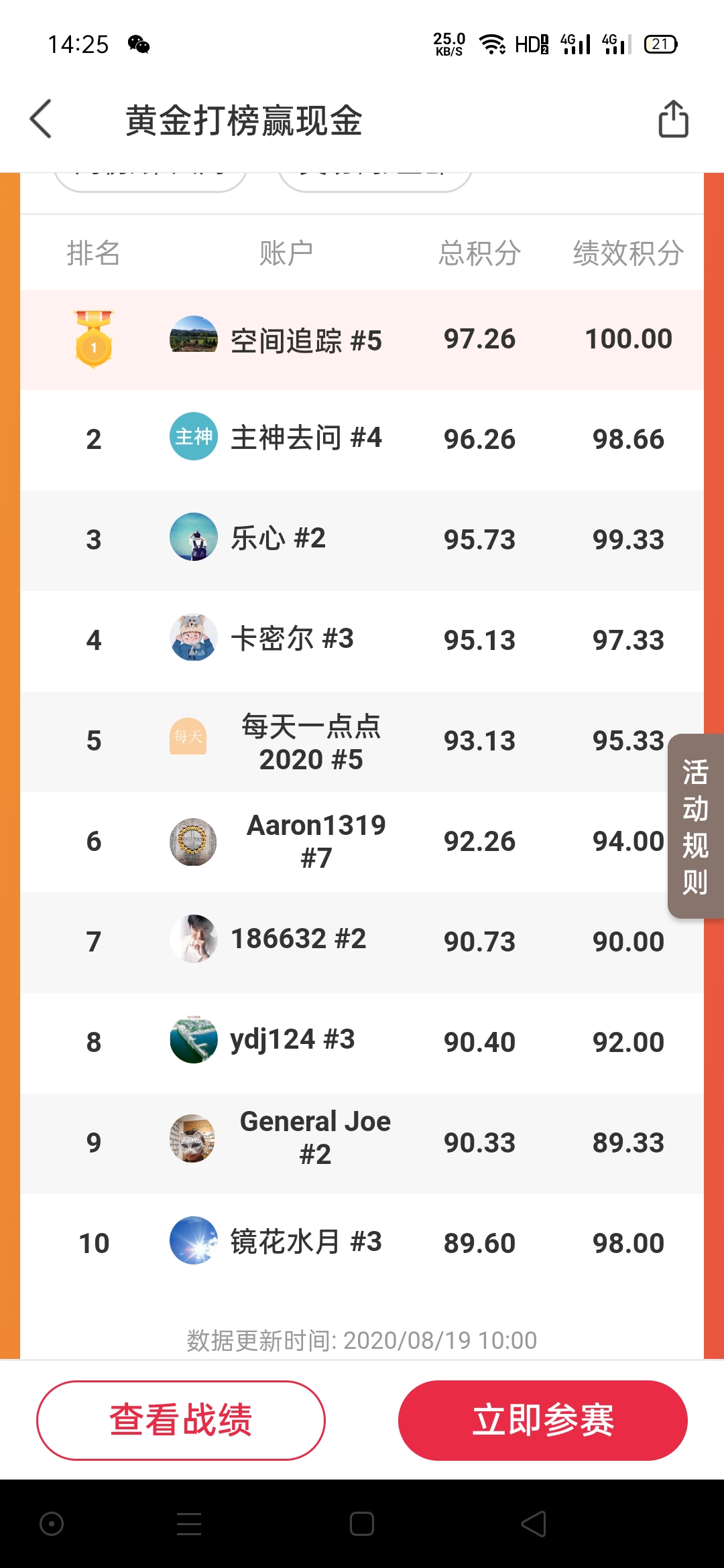Select 乐心 #2 avatar

click(193, 537)
